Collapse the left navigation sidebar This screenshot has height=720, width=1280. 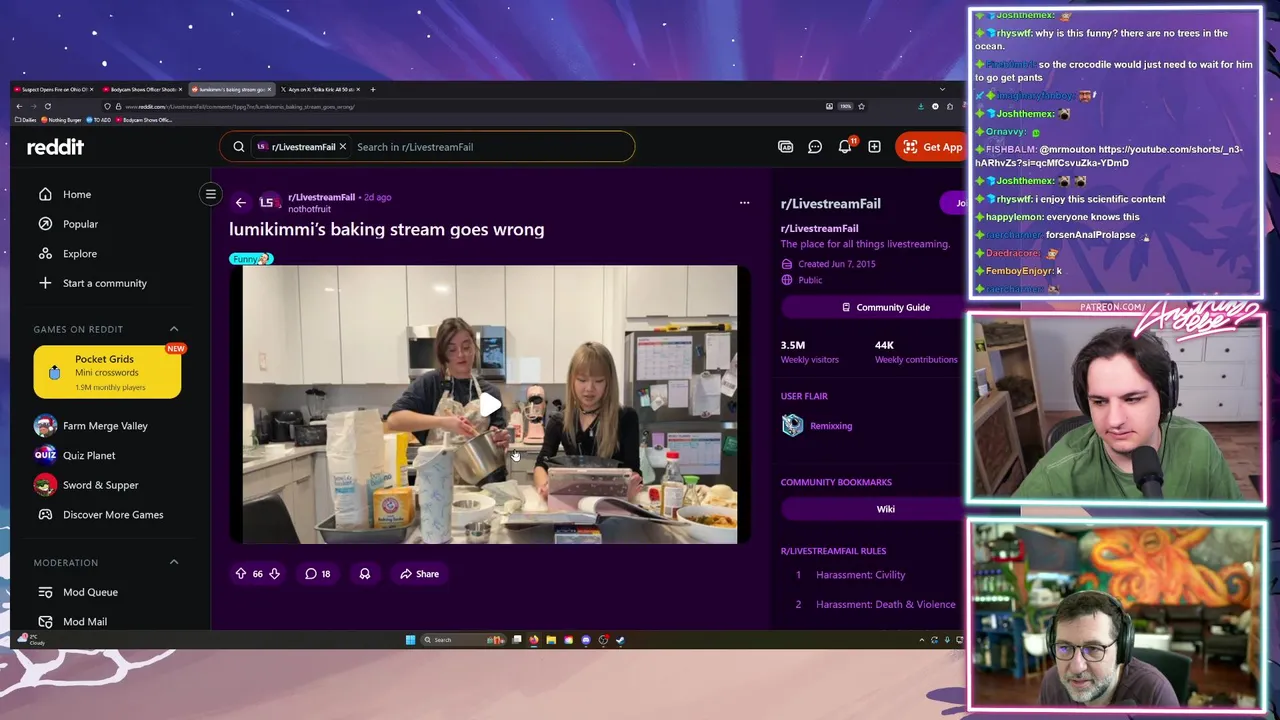[x=211, y=194]
